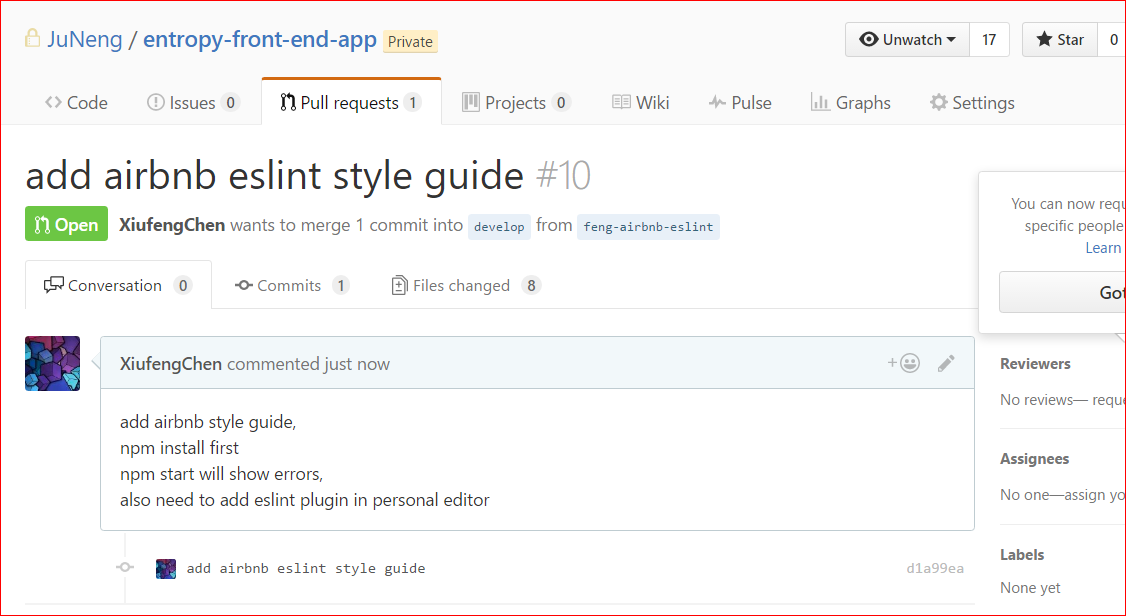Open the entropy-front-end-app repository link

[x=260, y=39]
